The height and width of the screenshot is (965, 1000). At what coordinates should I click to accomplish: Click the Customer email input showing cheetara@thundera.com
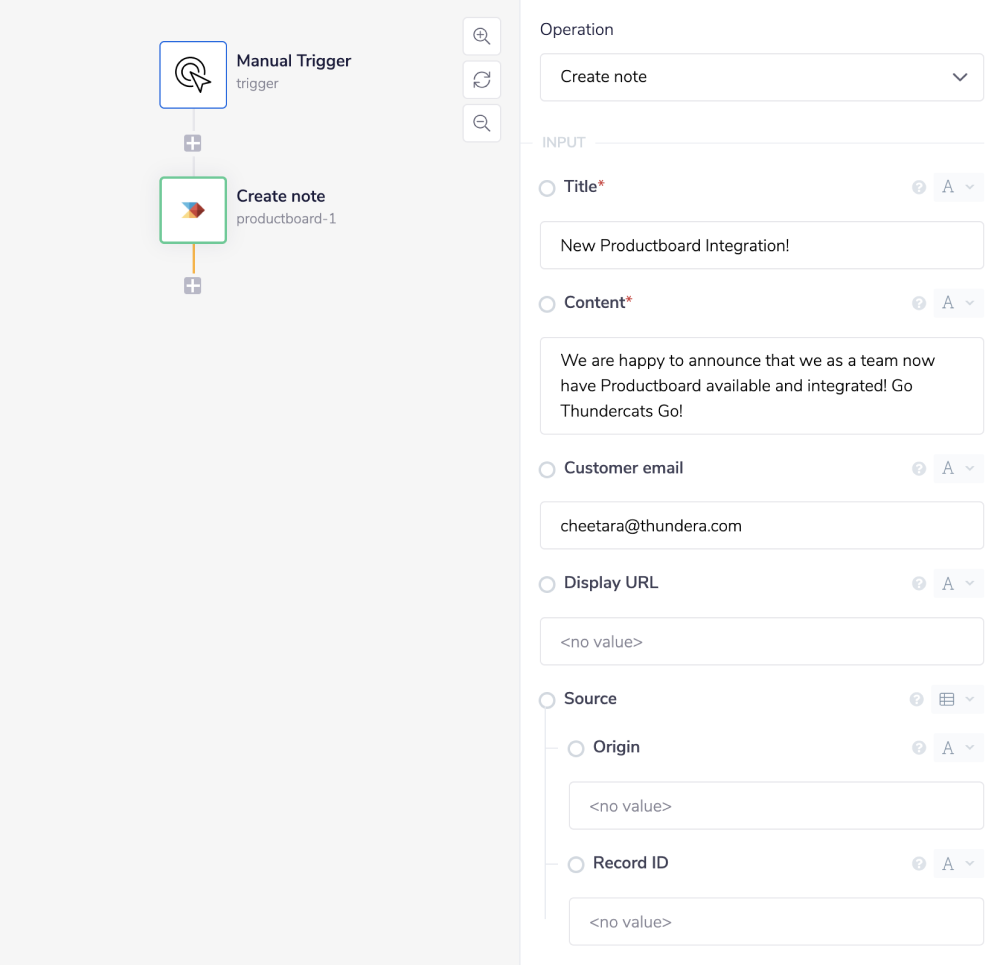point(761,525)
